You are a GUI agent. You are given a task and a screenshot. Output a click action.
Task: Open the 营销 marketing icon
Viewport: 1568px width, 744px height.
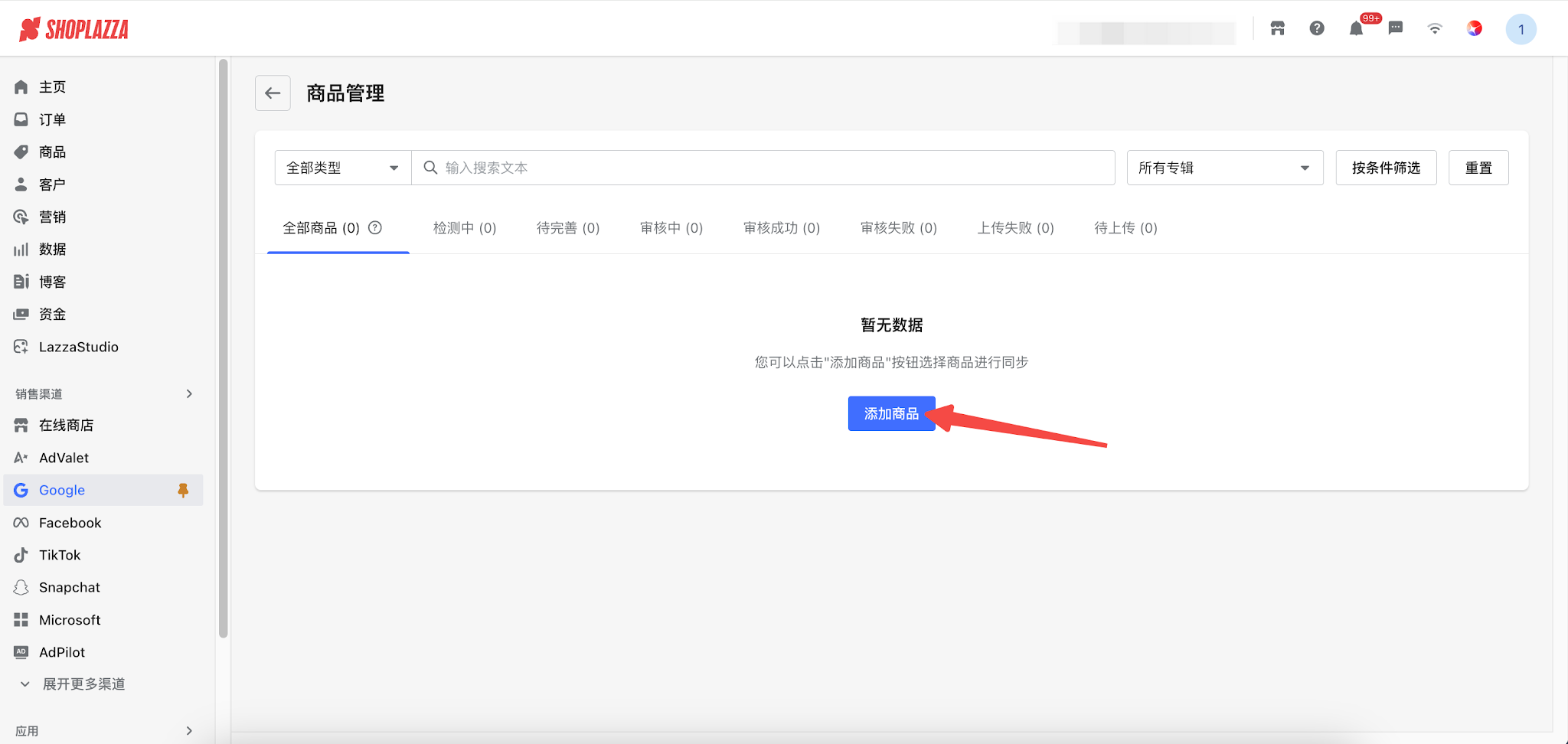[21, 217]
